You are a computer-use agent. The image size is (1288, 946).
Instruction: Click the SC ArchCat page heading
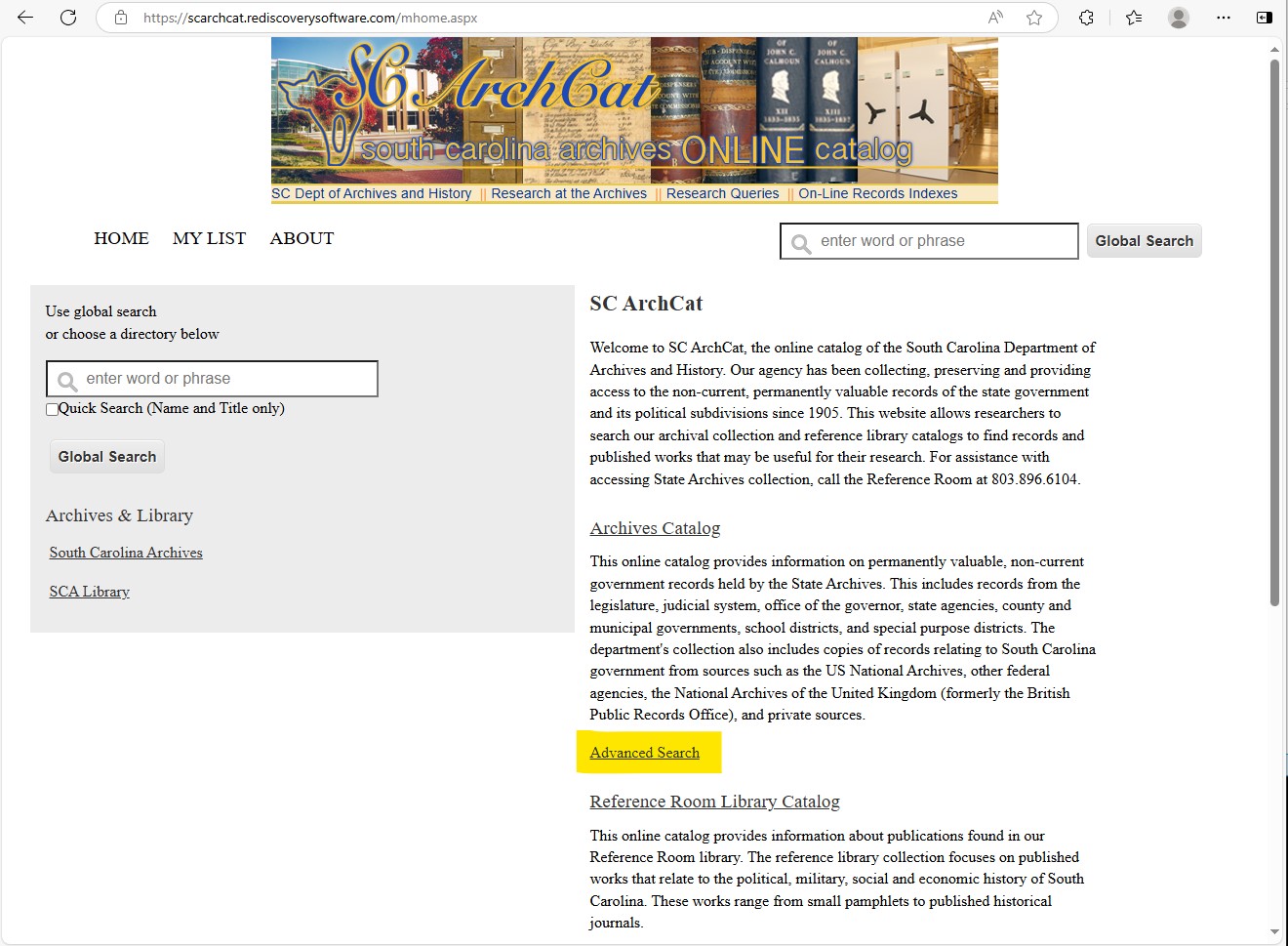pos(646,304)
